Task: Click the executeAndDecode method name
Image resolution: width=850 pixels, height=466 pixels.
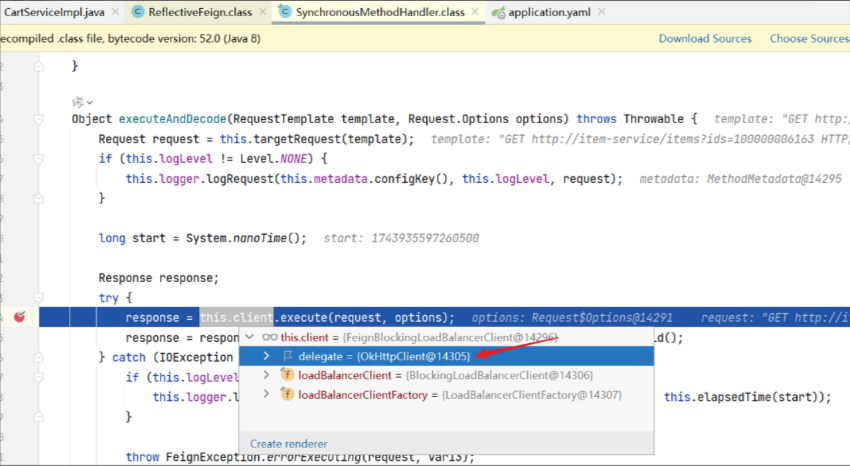Action: (172, 119)
